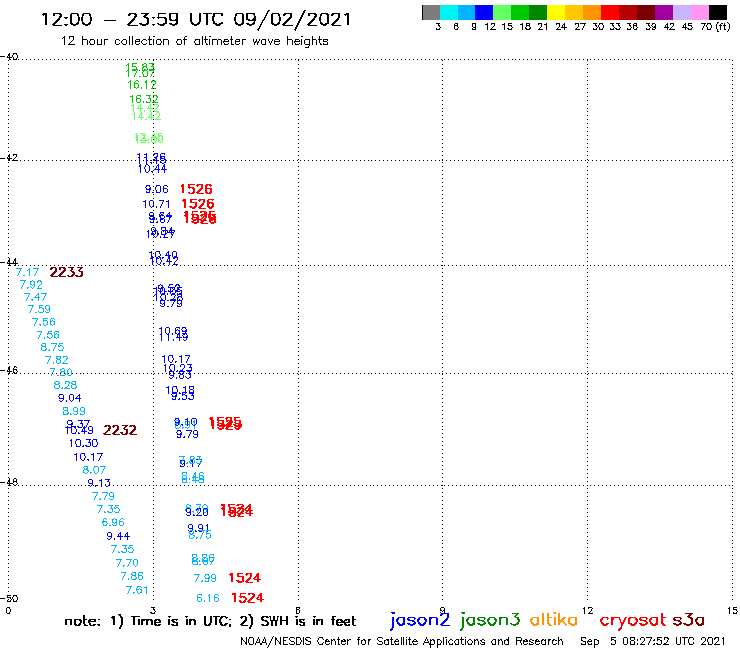Click wave height value 7.92
Viewport: 740px width, 650px height.
point(31,285)
